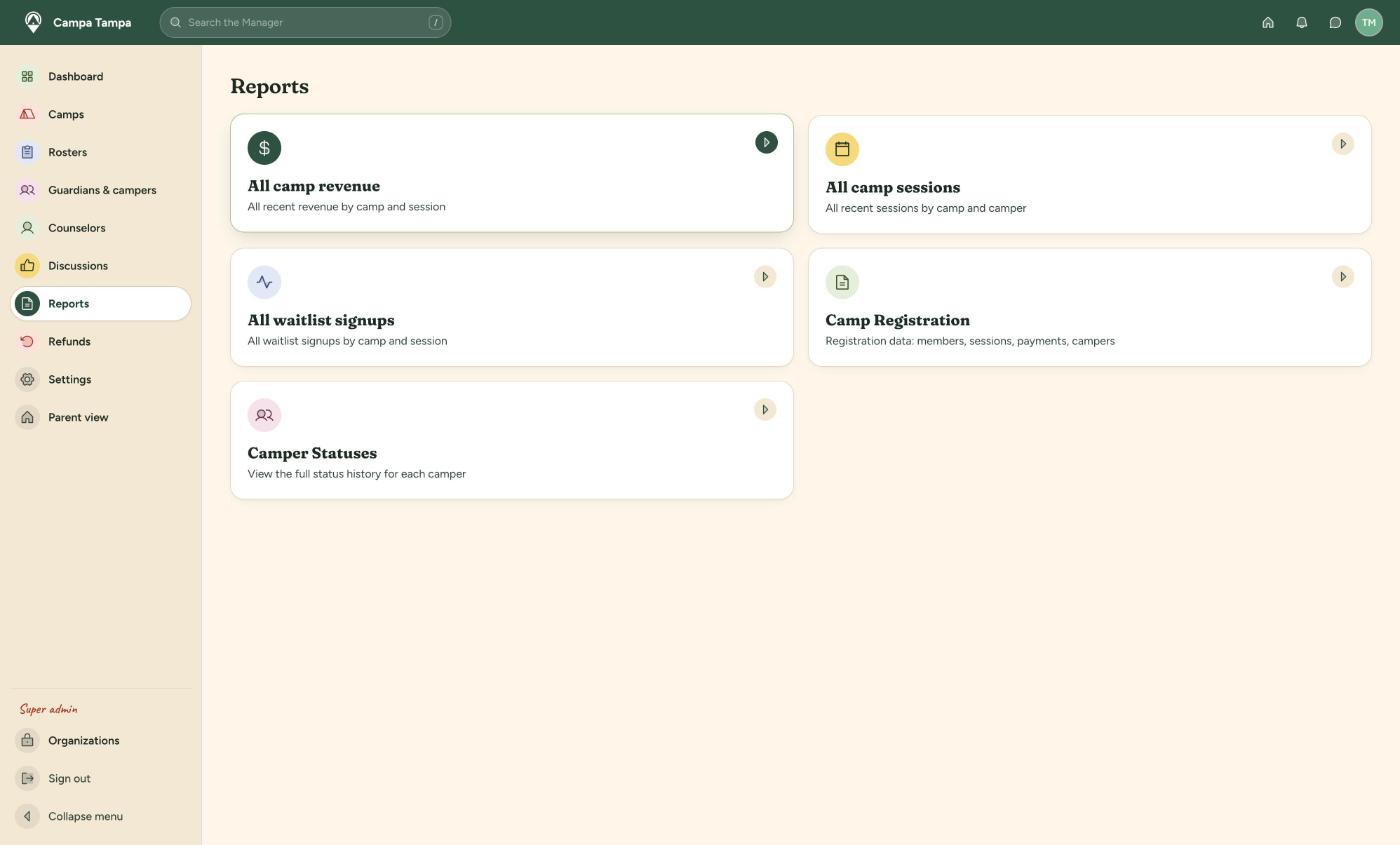1400x845 pixels.
Task: Open Rosters in sidebar
Action: click(101, 153)
